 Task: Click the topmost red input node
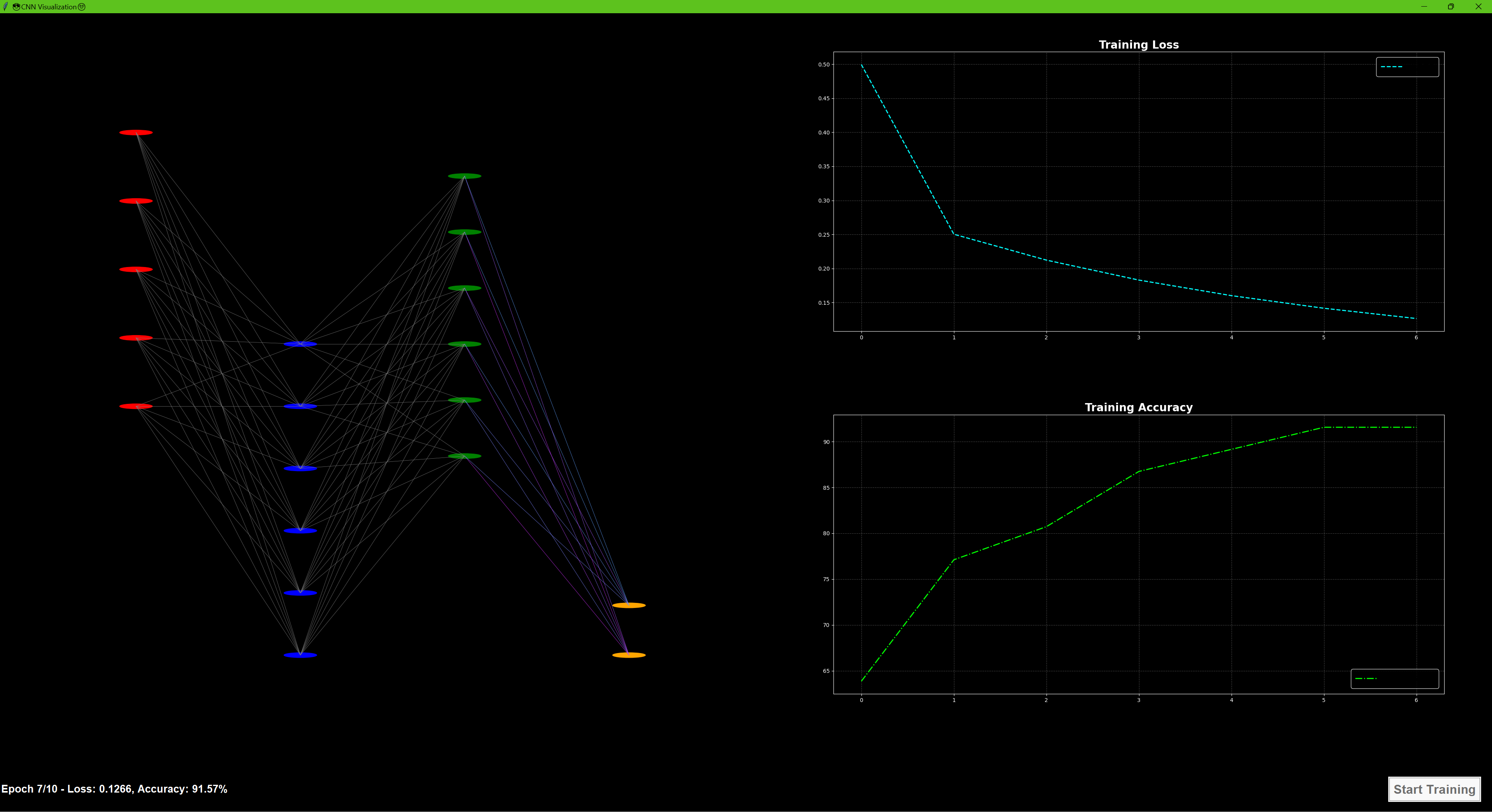point(136,133)
